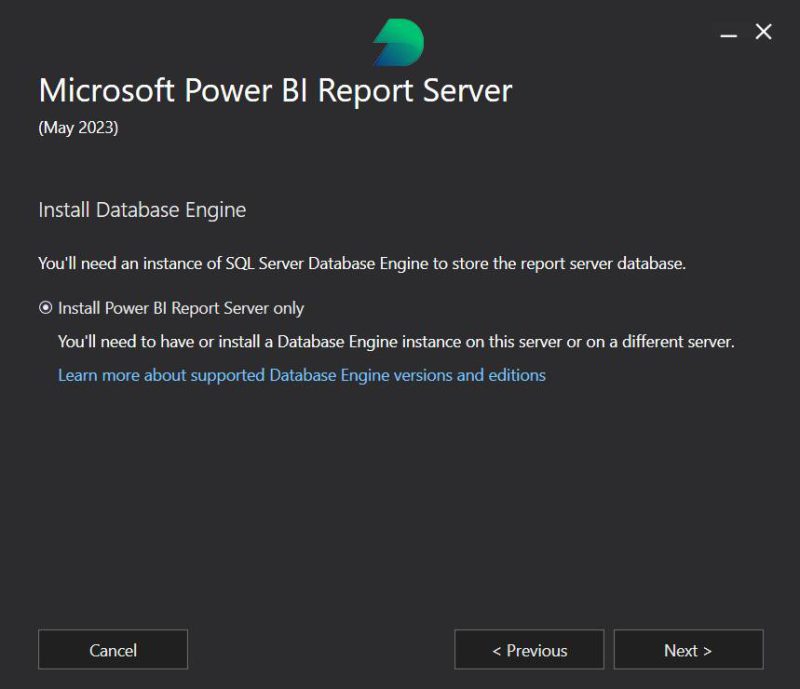
Task: Click the close X icon
Action: coord(762,32)
